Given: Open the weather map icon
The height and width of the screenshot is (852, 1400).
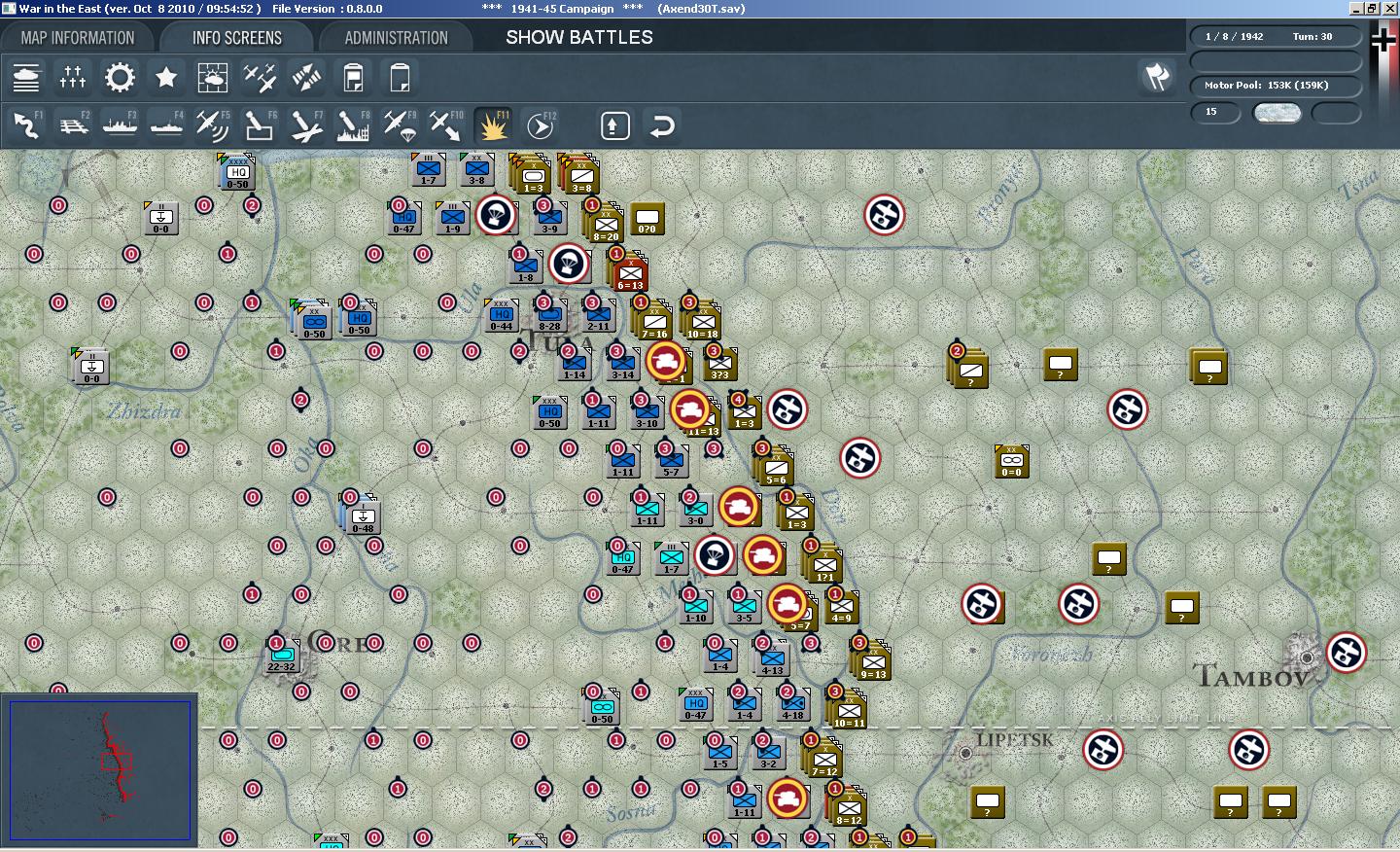Looking at the screenshot, I should [213, 77].
